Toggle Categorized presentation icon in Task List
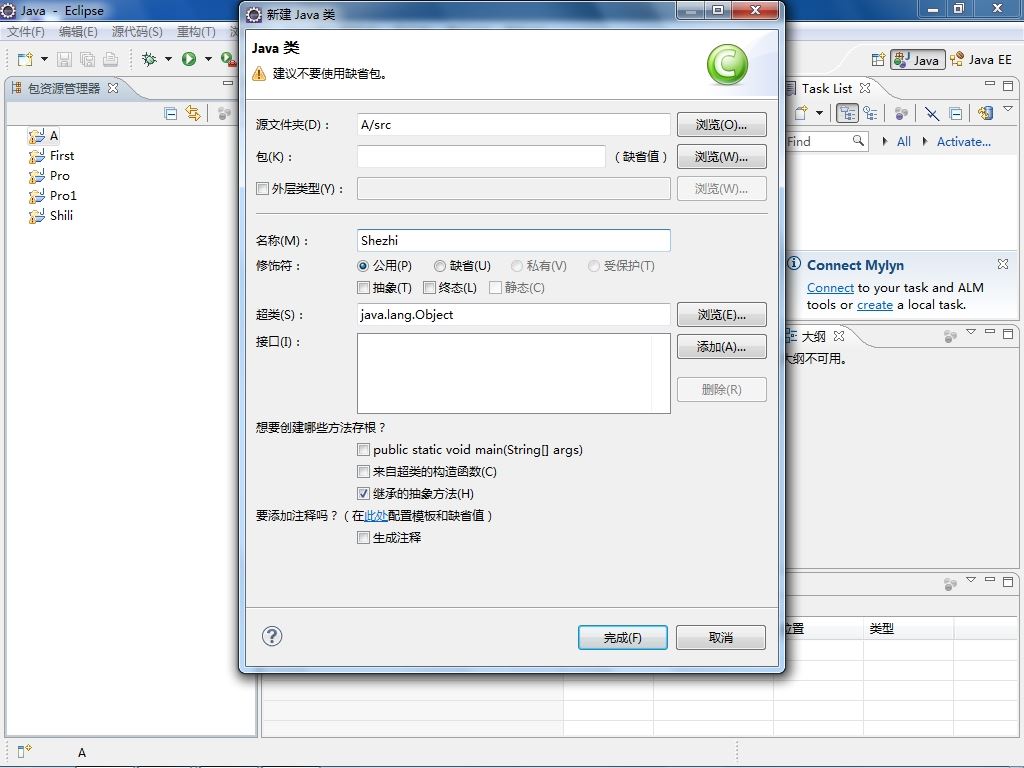The width and height of the screenshot is (1024, 768). (x=847, y=114)
